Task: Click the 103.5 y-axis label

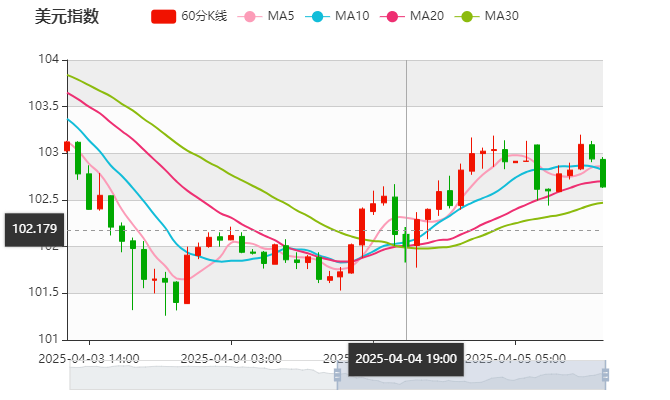Action: click(x=44, y=106)
